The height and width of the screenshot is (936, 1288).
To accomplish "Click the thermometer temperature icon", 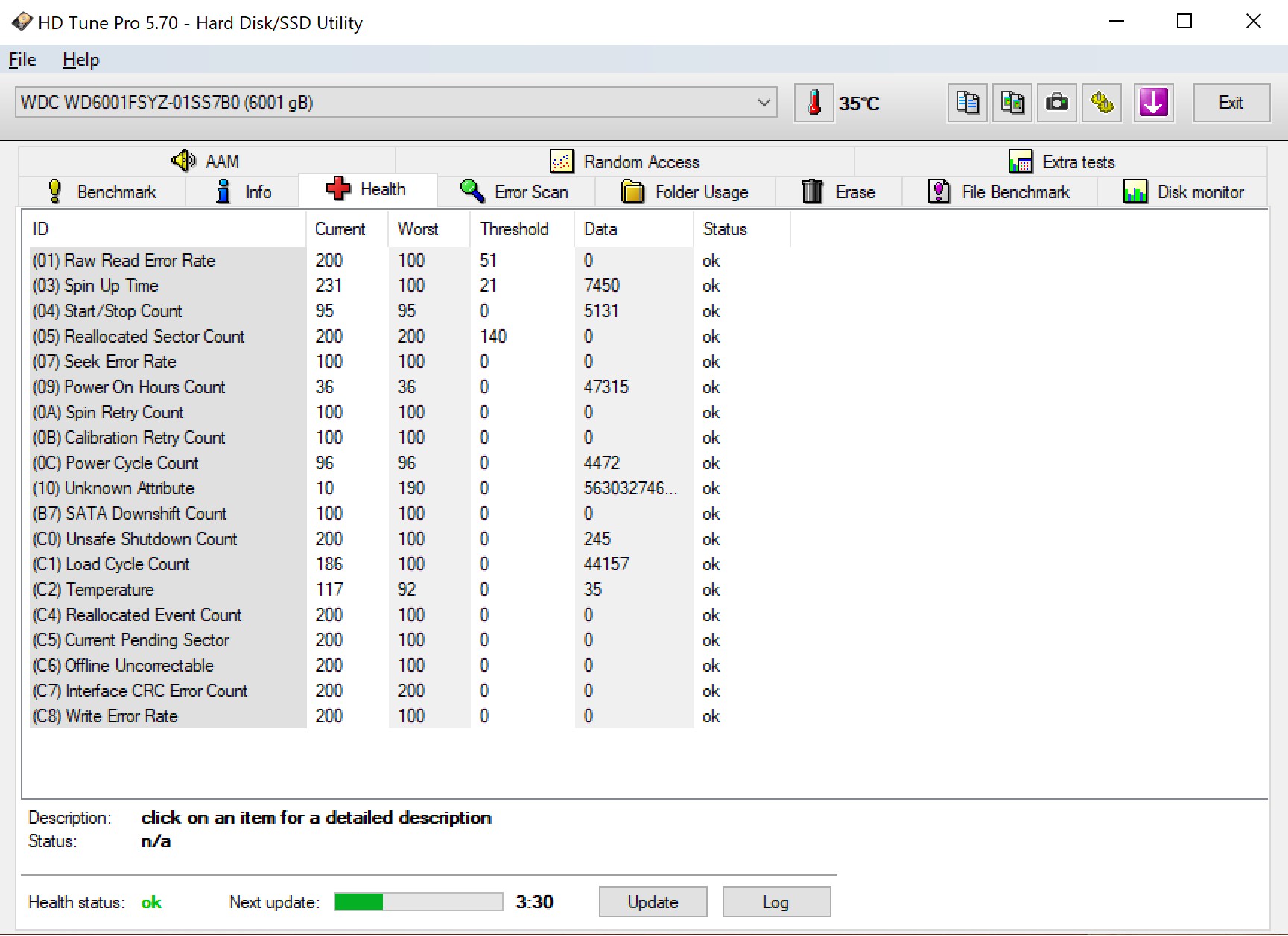I will (x=814, y=103).
